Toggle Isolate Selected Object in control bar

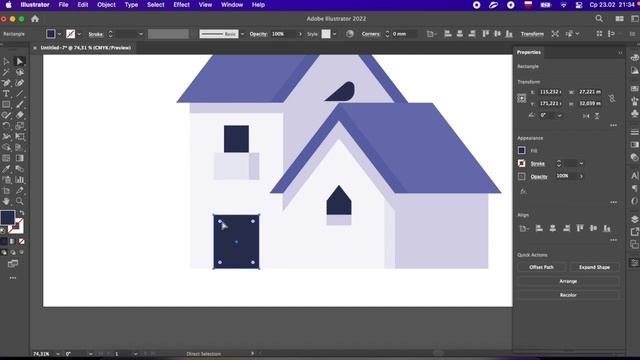click(555, 34)
